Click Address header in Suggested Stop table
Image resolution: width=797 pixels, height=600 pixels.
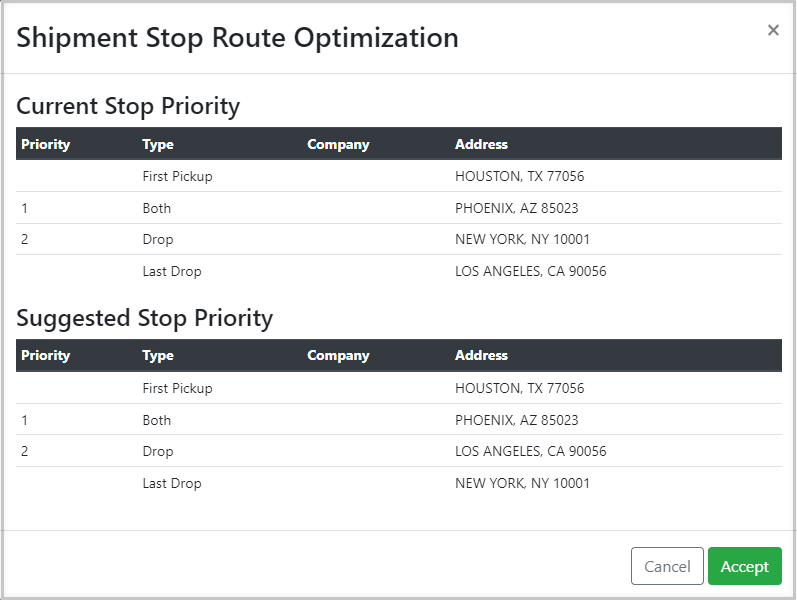coord(481,355)
